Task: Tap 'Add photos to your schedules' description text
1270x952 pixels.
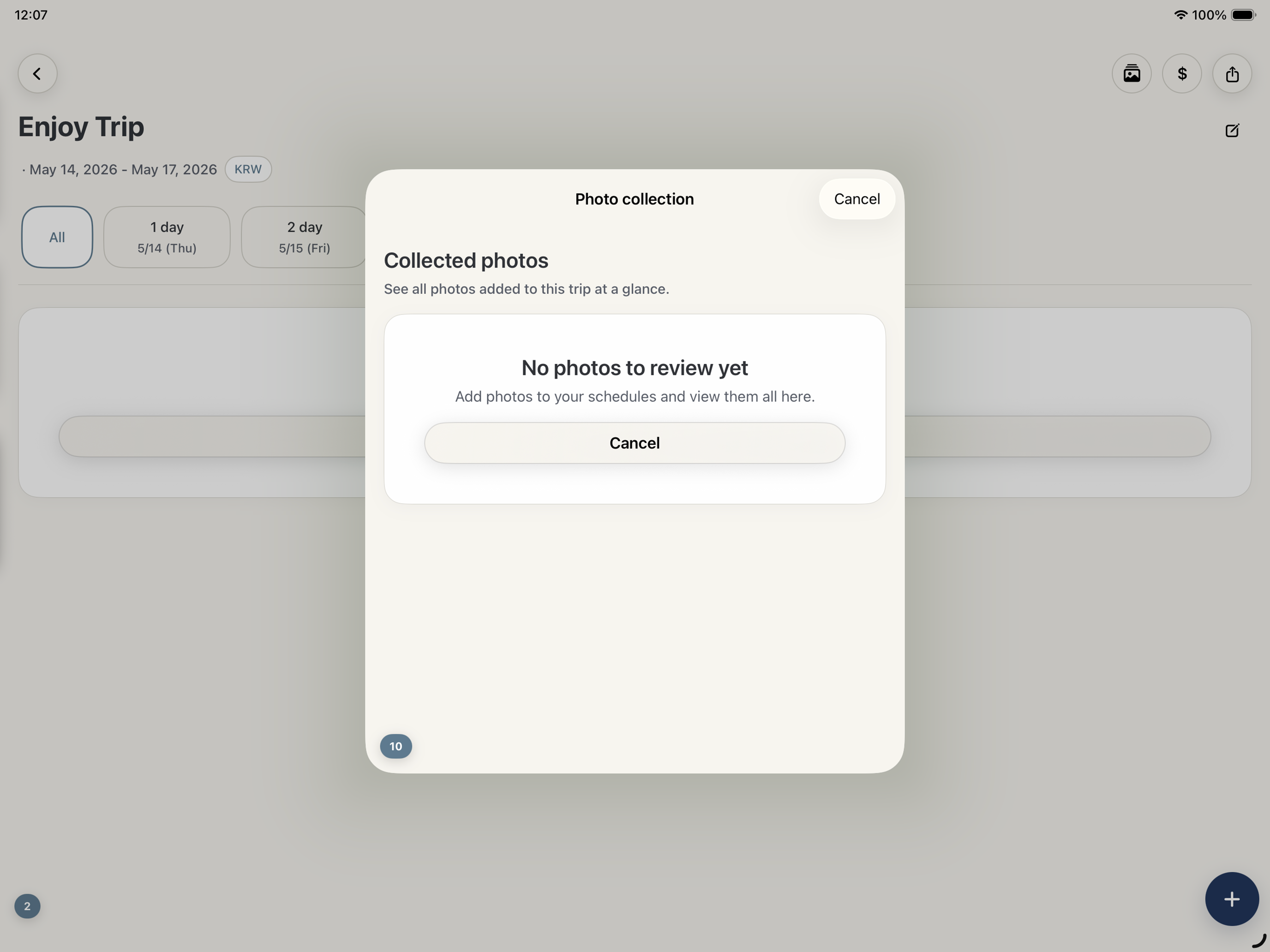Action: click(x=635, y=397)
